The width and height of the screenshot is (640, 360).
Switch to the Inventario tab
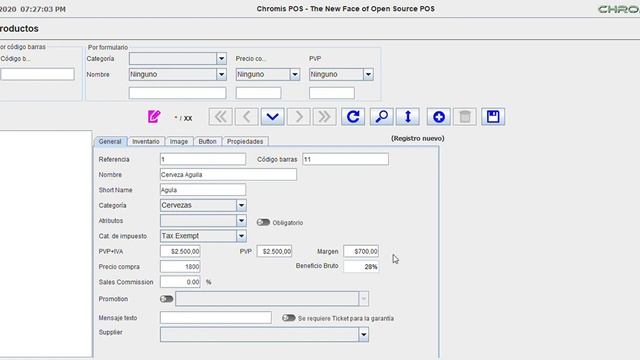tap(146, 141)
